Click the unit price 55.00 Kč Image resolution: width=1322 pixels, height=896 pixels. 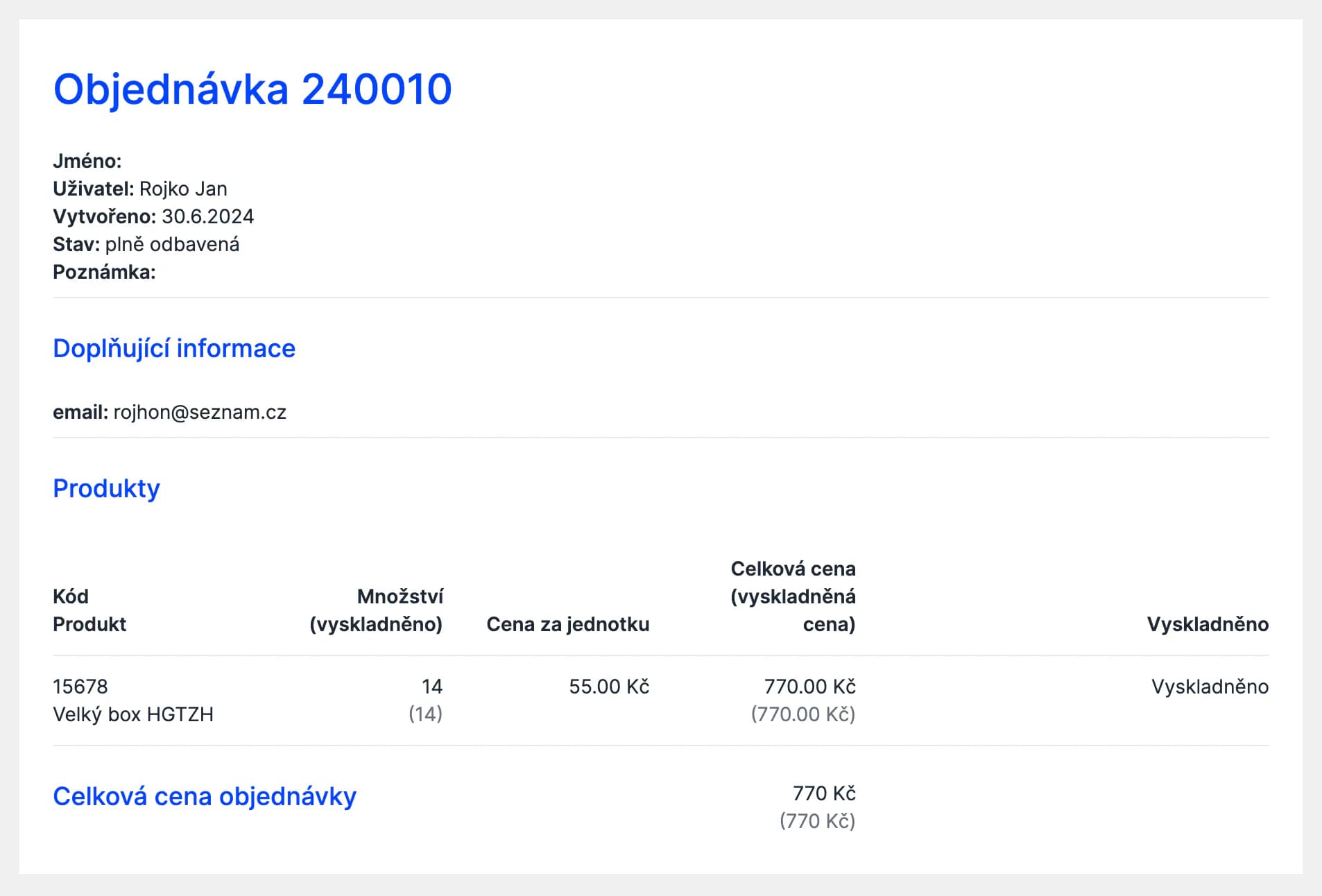pos(609,687)
